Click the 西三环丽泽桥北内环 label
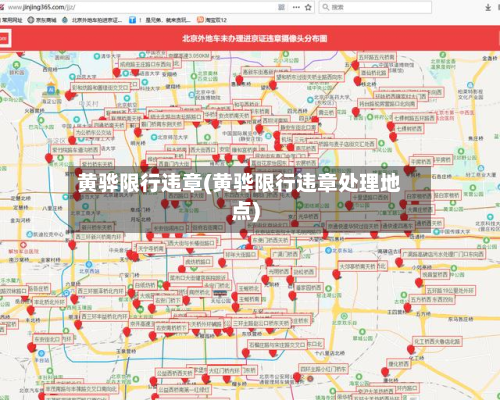 pyautogui.click(x=101, y=291)
